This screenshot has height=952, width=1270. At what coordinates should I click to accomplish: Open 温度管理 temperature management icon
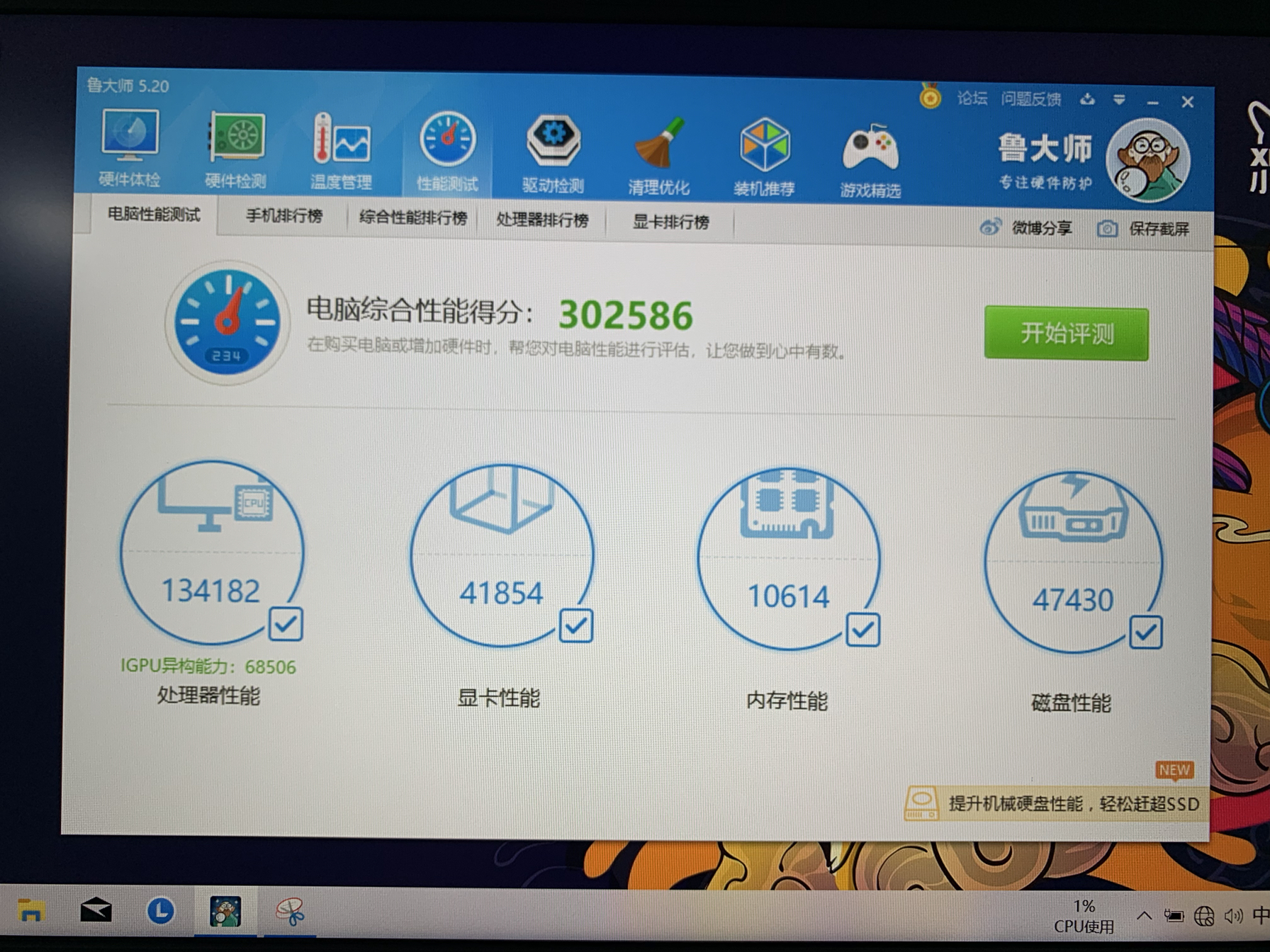tap(341, 151)
